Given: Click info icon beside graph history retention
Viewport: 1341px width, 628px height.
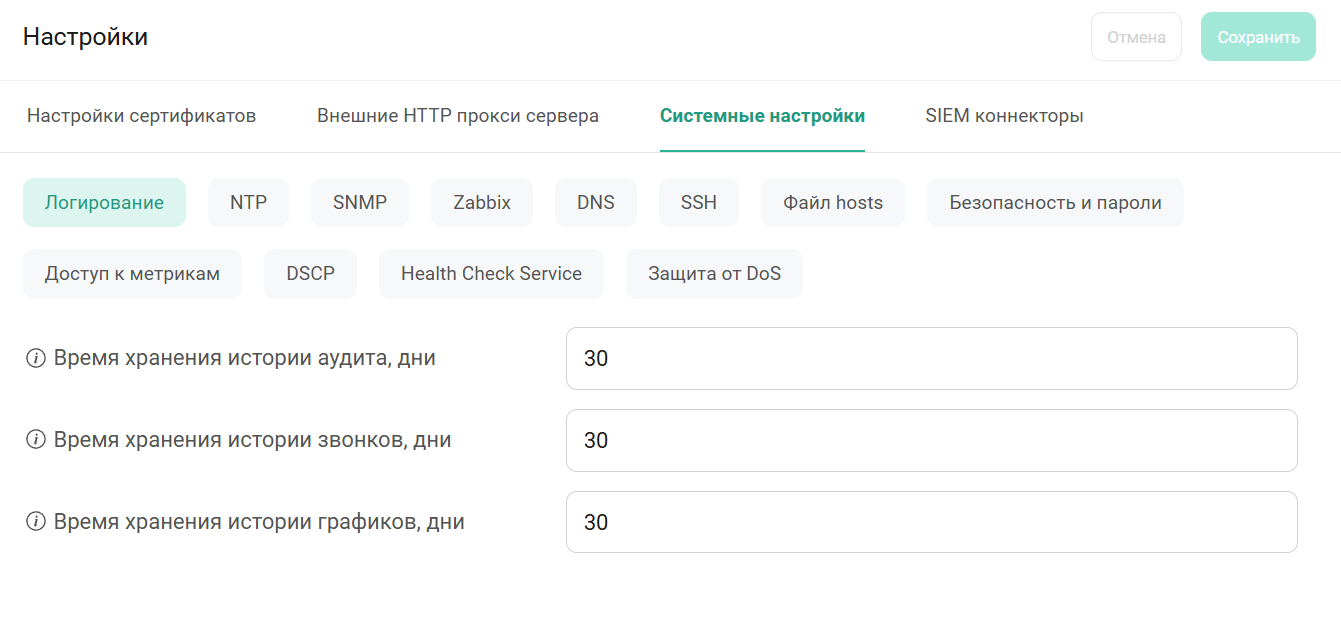Looking at the screenshot, I should point(36,522).
